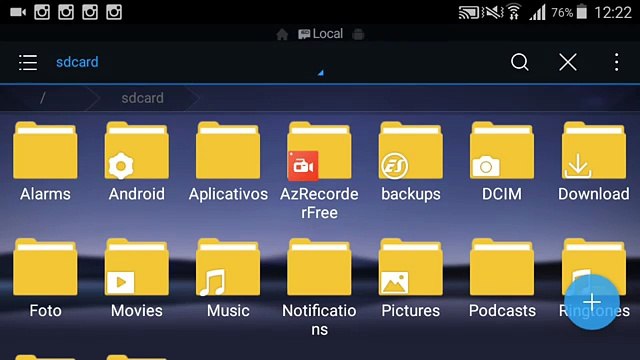Open the hamburger navigation menu
The image size is (640, 360).
coord(28,62)
